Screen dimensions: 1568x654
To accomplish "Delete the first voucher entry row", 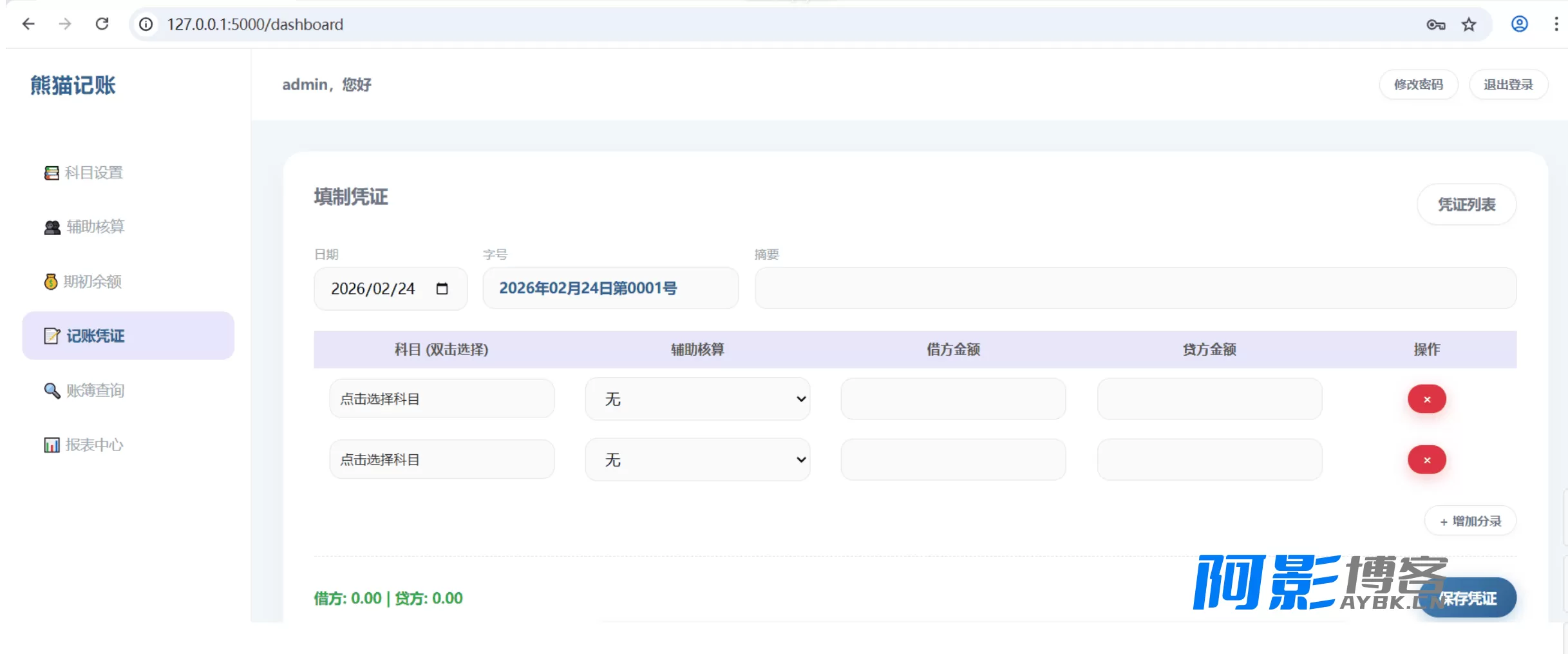I will tap(1426, 399).
